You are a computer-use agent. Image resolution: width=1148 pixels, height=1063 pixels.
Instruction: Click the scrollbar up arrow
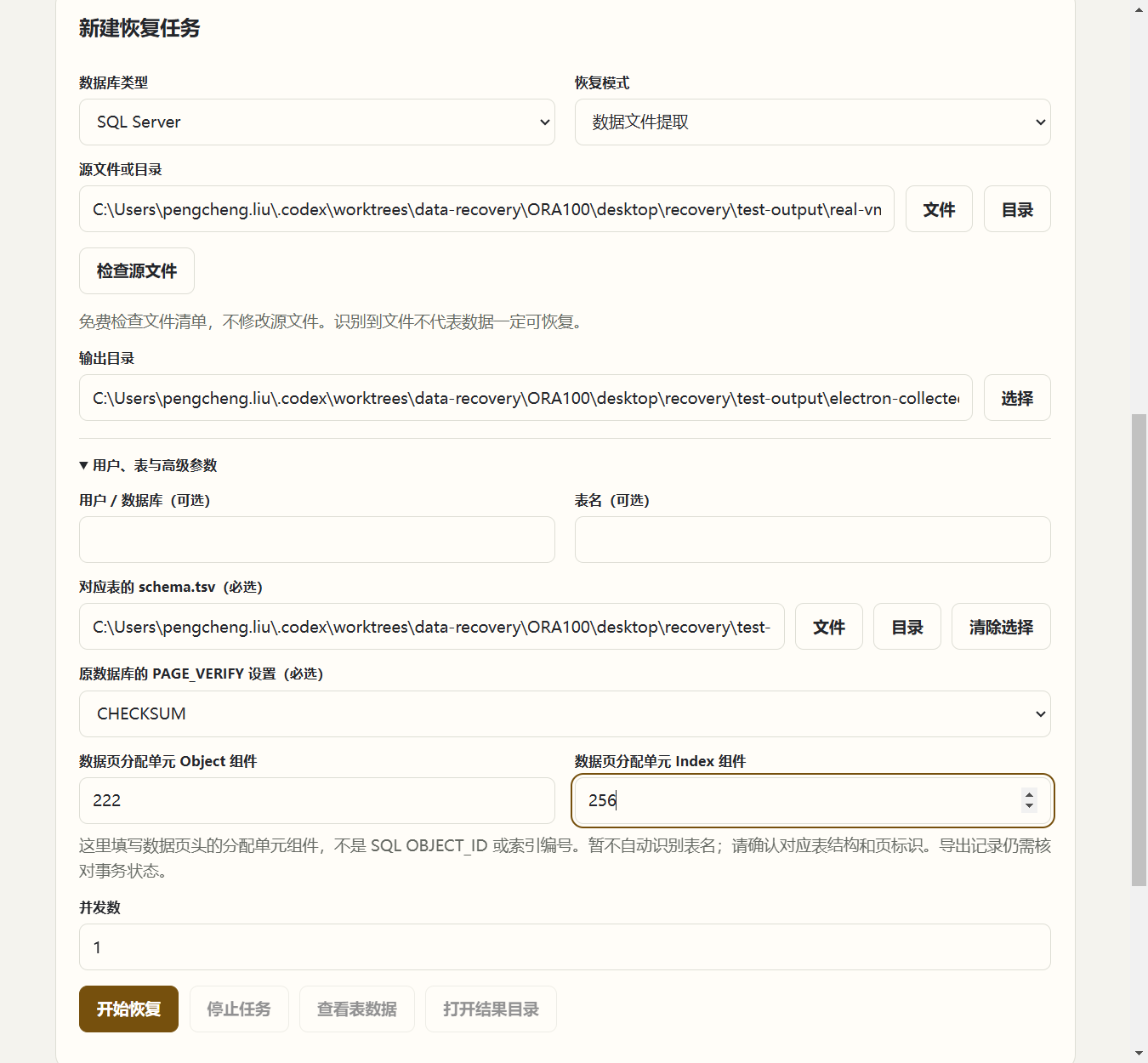click(1139, 9)
